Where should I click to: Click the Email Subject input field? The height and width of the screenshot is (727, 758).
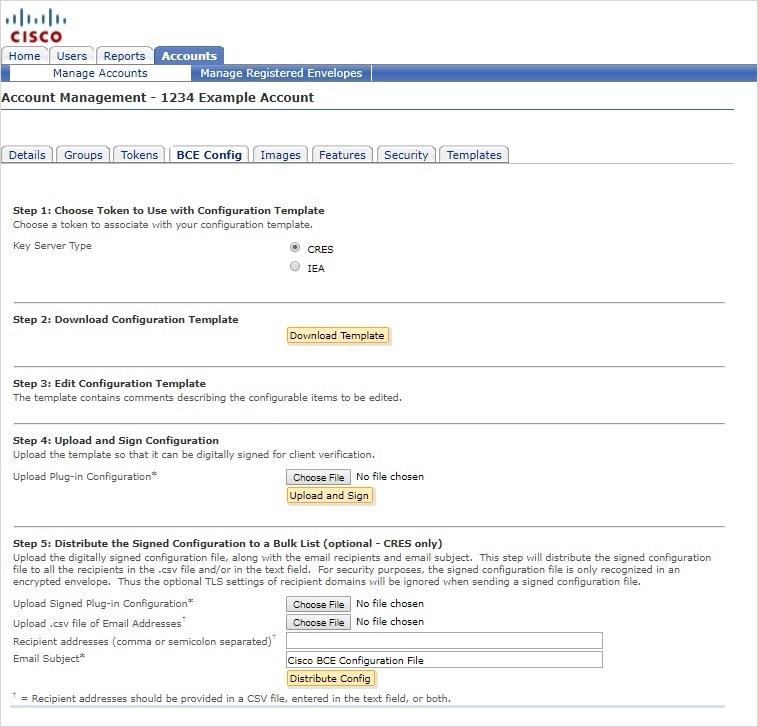444,660
